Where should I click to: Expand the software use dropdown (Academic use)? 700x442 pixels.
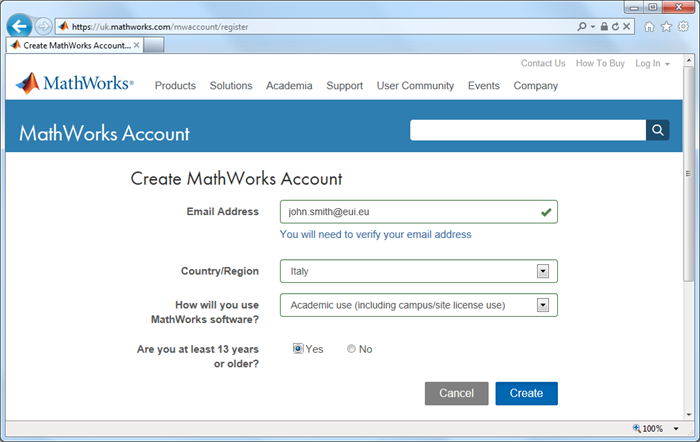coord(543,305)
